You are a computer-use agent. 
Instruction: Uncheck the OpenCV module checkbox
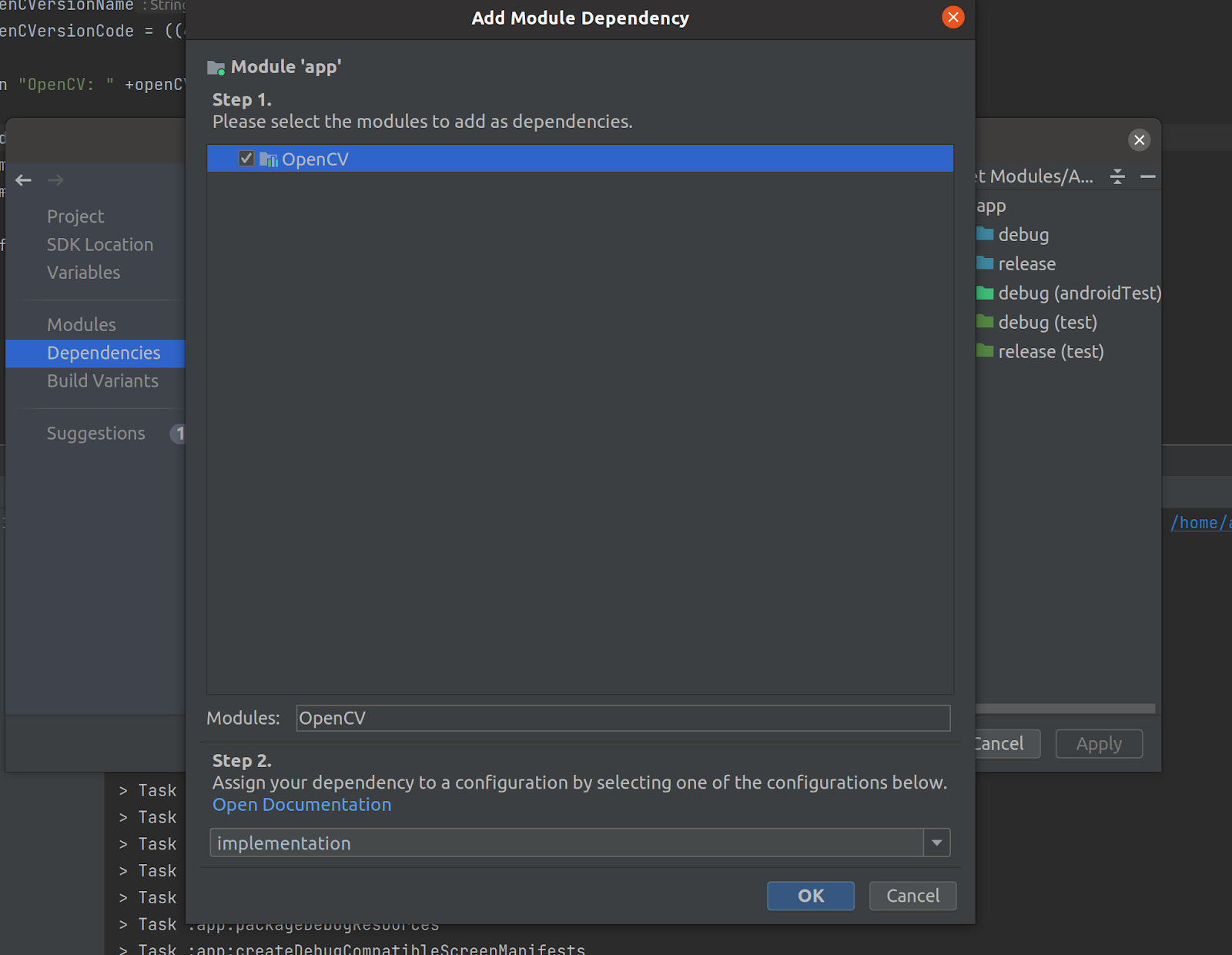(x=246, y=159)
